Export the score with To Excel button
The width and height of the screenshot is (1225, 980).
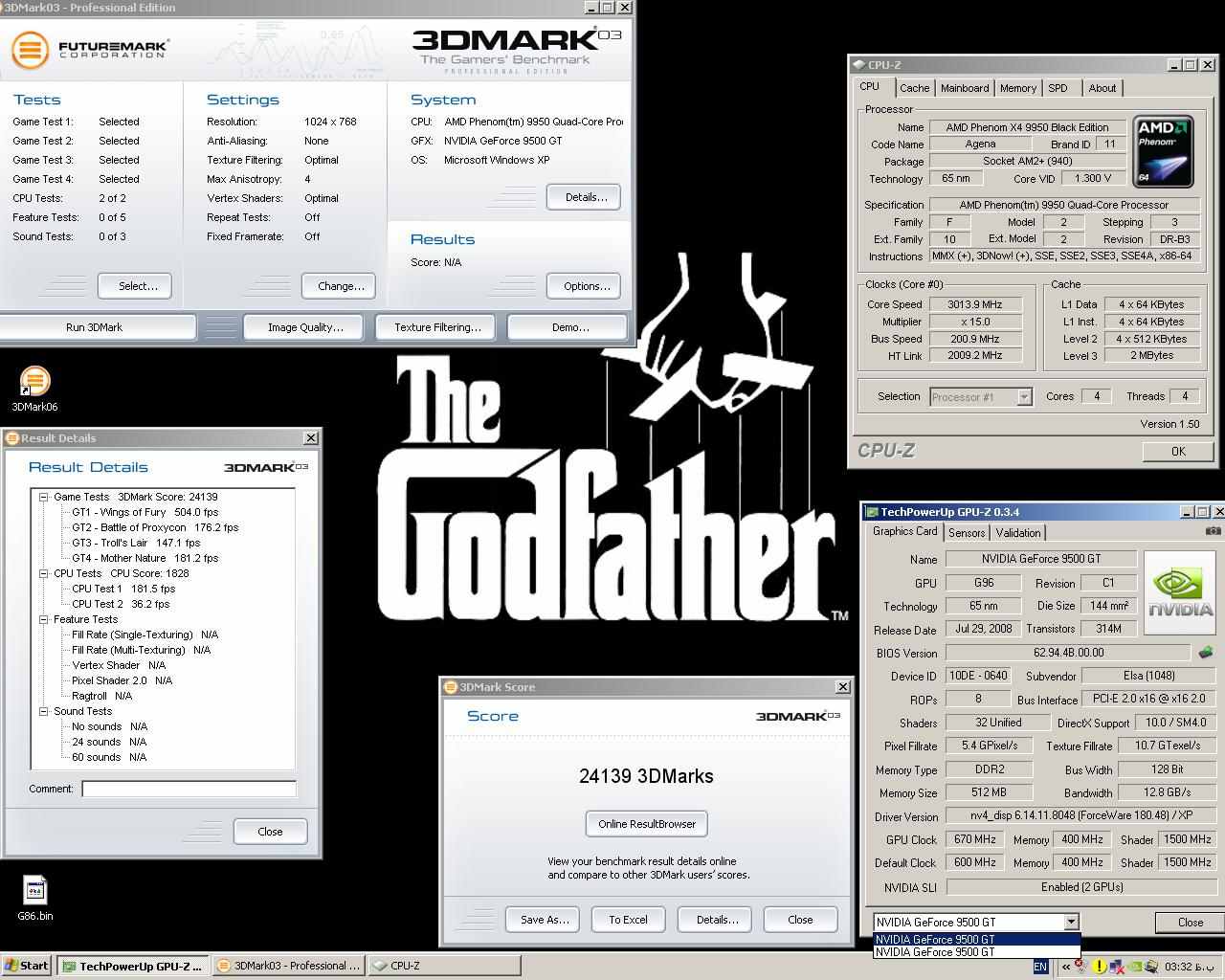point(628,920)
